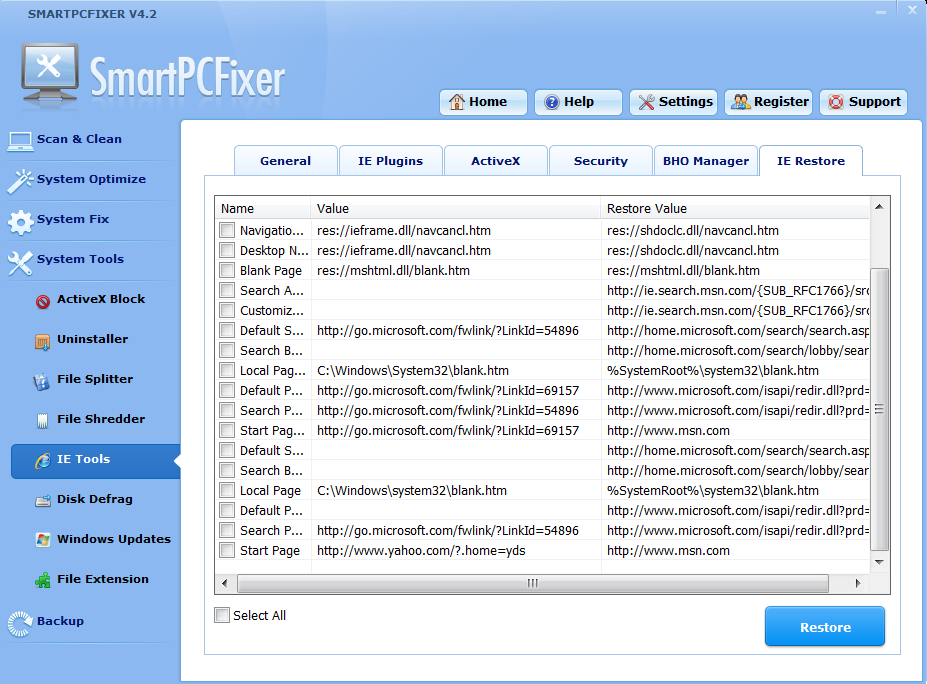Tick the Select All checkbox

click(222, 615)
